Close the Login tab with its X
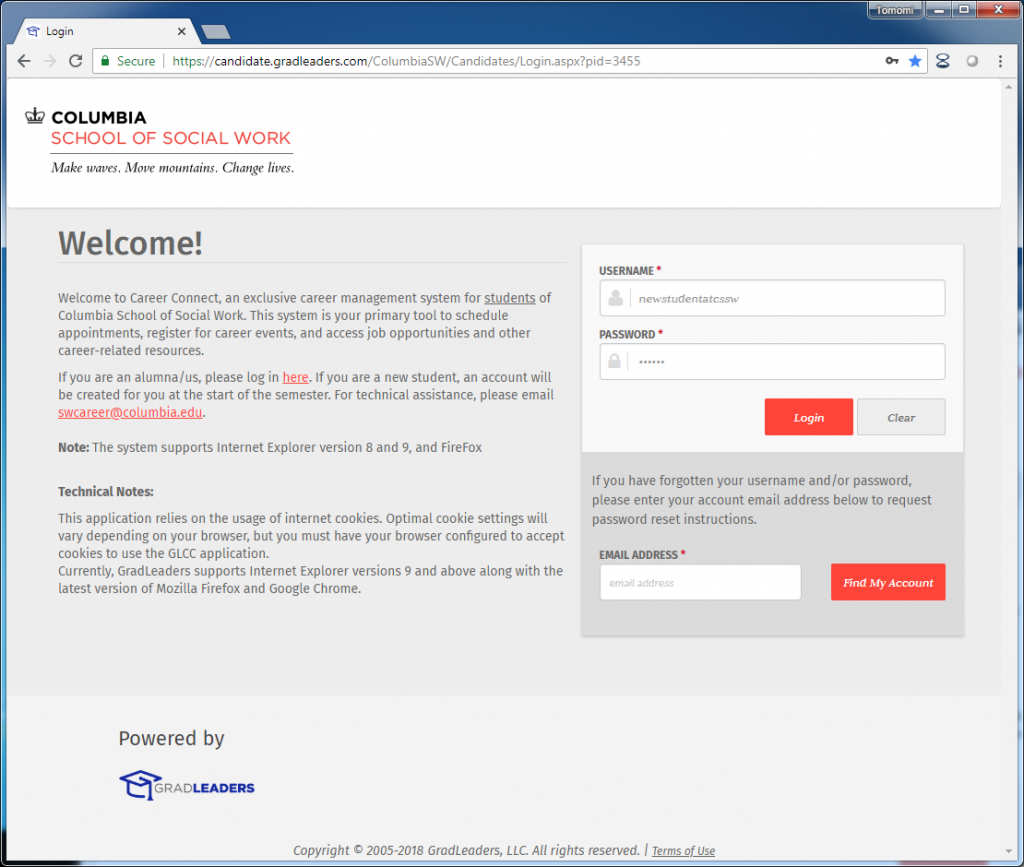The width and height of the screenshot is (1024, 867). 182,31
